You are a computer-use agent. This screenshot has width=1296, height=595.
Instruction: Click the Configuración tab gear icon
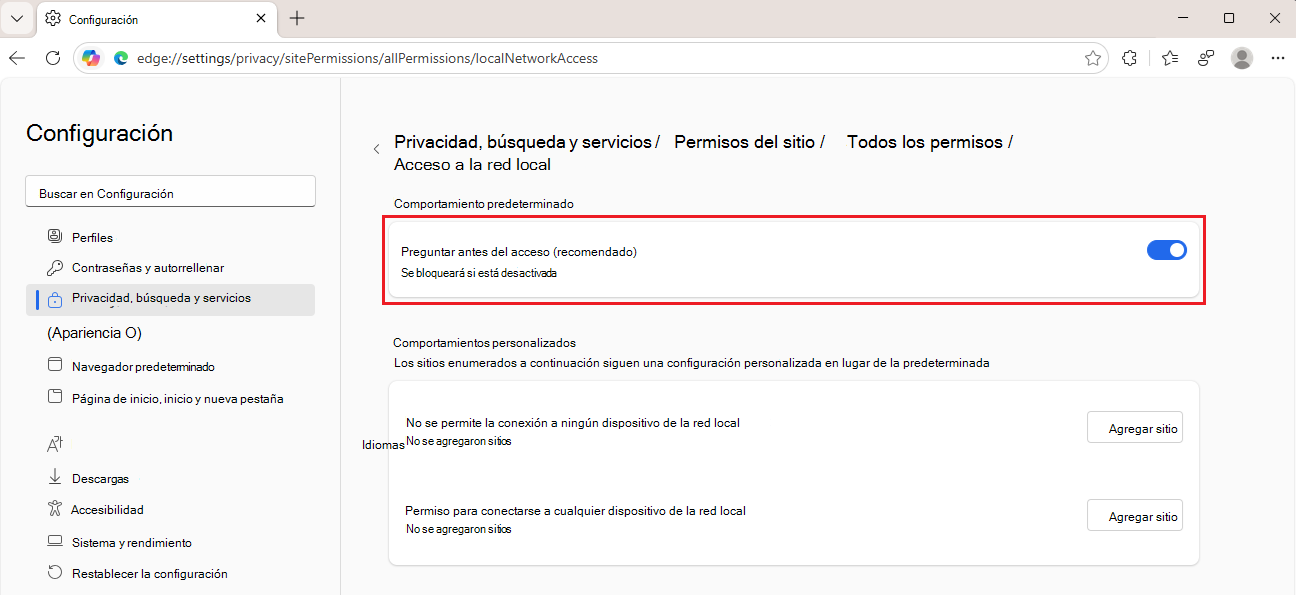pos(53,19)
